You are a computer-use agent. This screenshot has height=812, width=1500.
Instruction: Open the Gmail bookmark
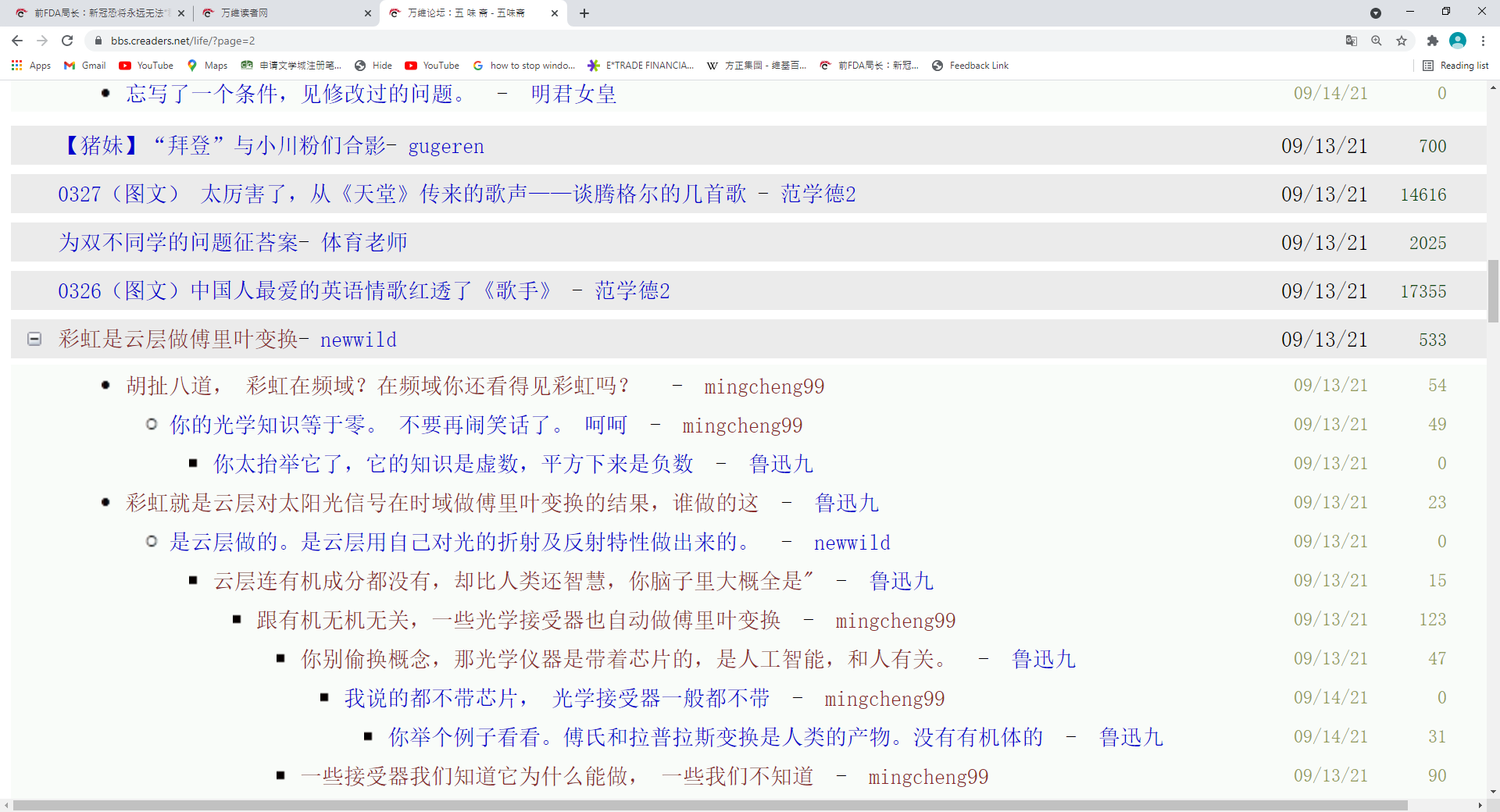[x=85, y=66]
